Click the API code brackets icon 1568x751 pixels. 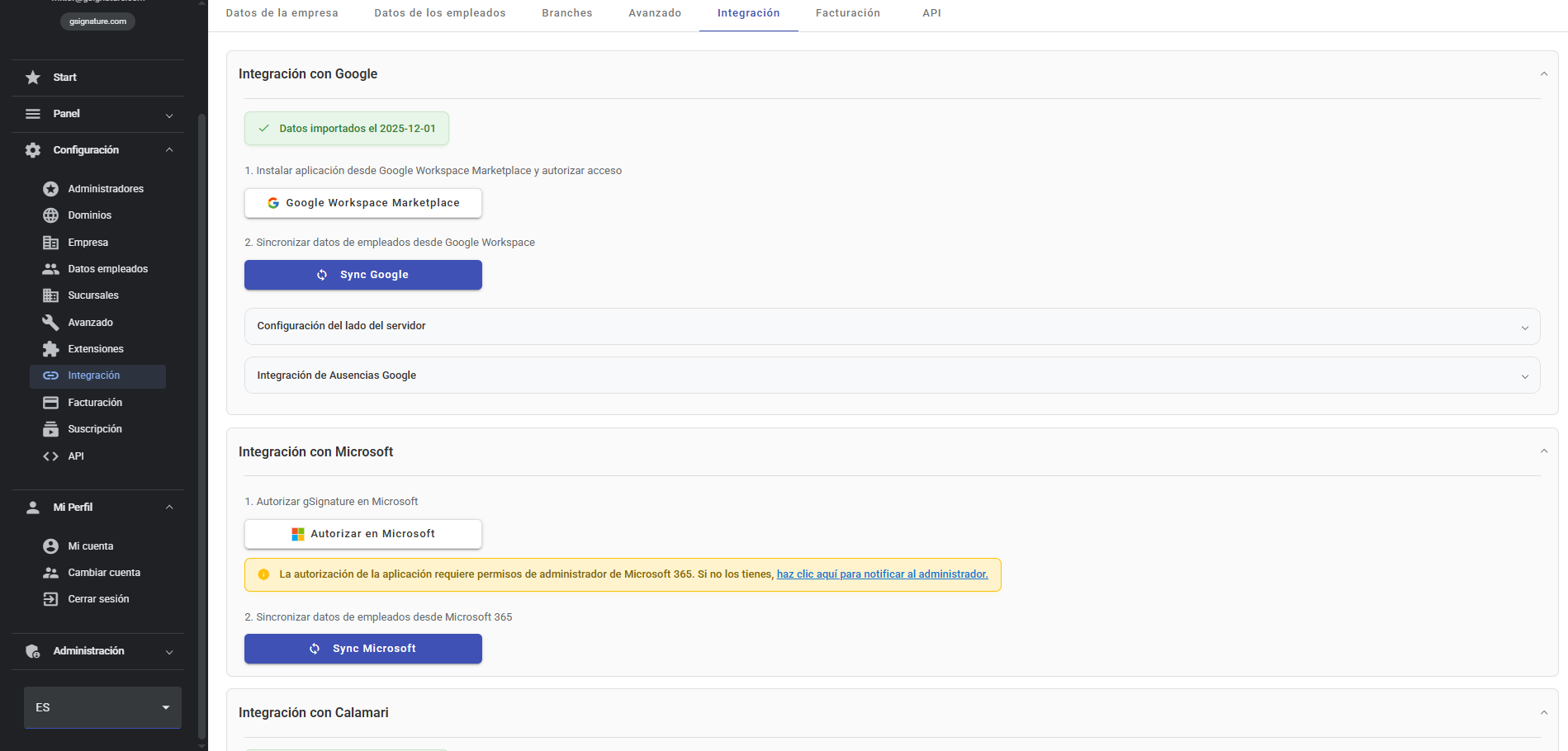pos(50,456)
